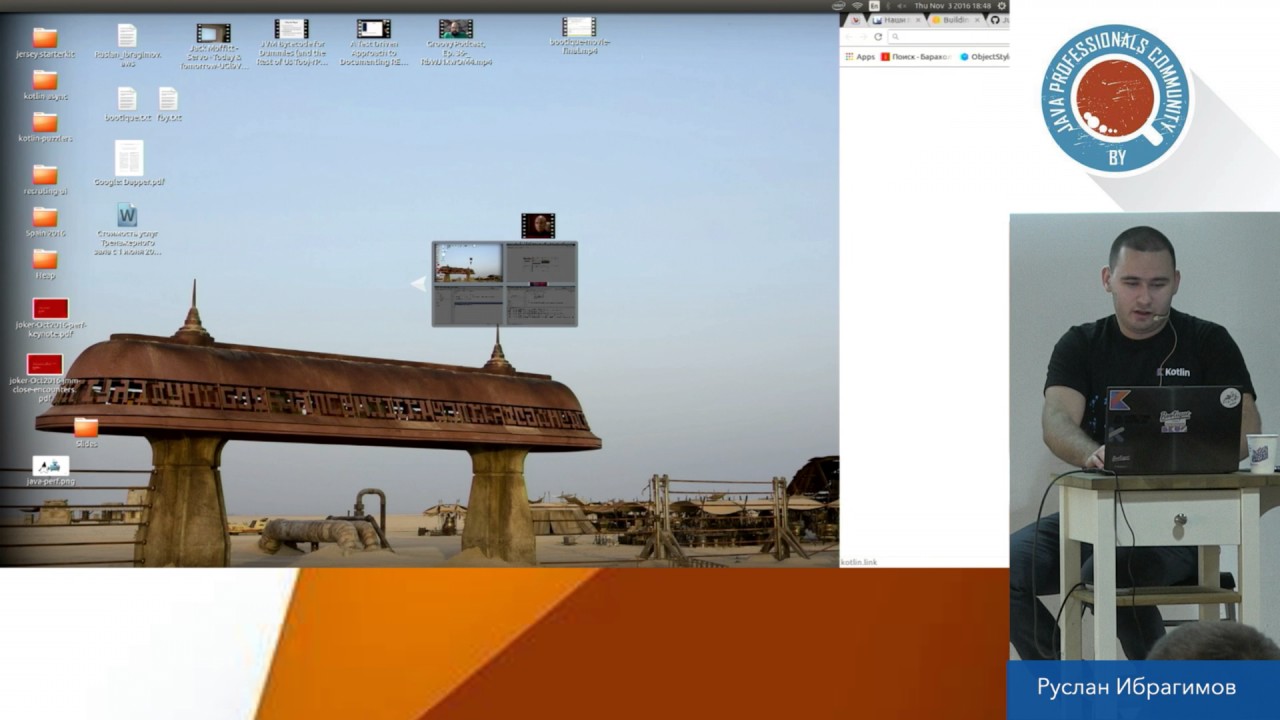
Task: Open the sound volume indicator in top panel
Action: pyautogui.click(x=902, y=6)
